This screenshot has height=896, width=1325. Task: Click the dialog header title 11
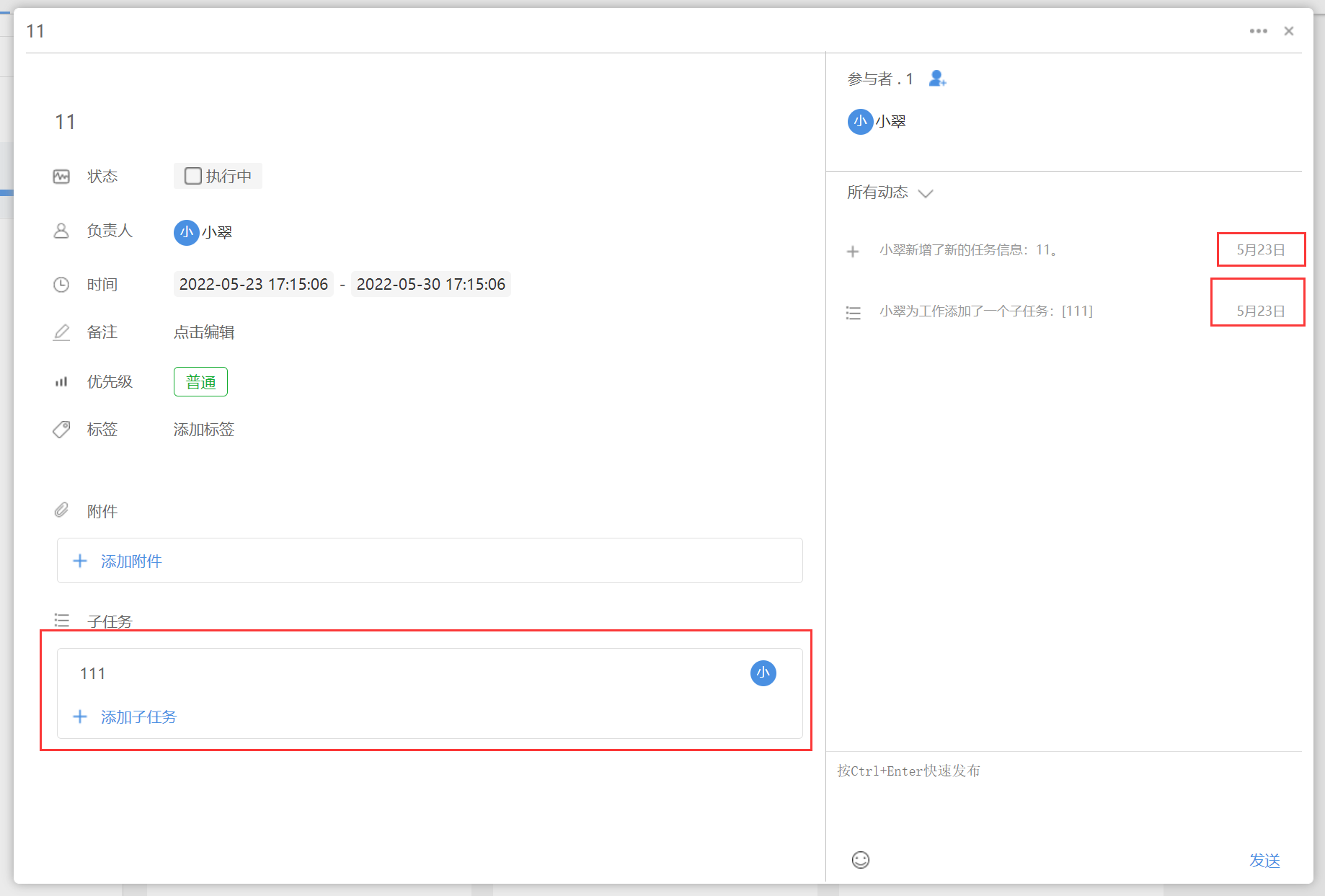tap(35, 31)
